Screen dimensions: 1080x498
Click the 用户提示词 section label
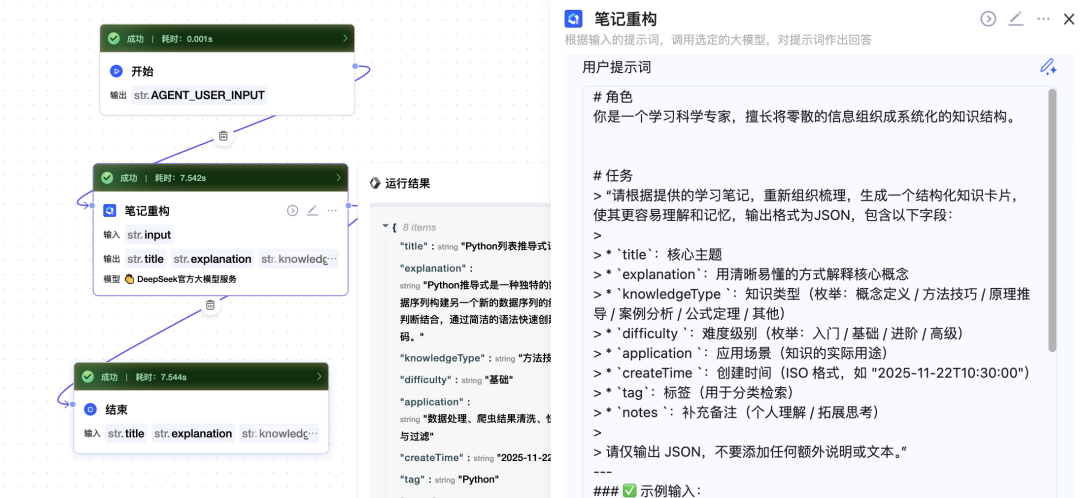coord(616,67)
